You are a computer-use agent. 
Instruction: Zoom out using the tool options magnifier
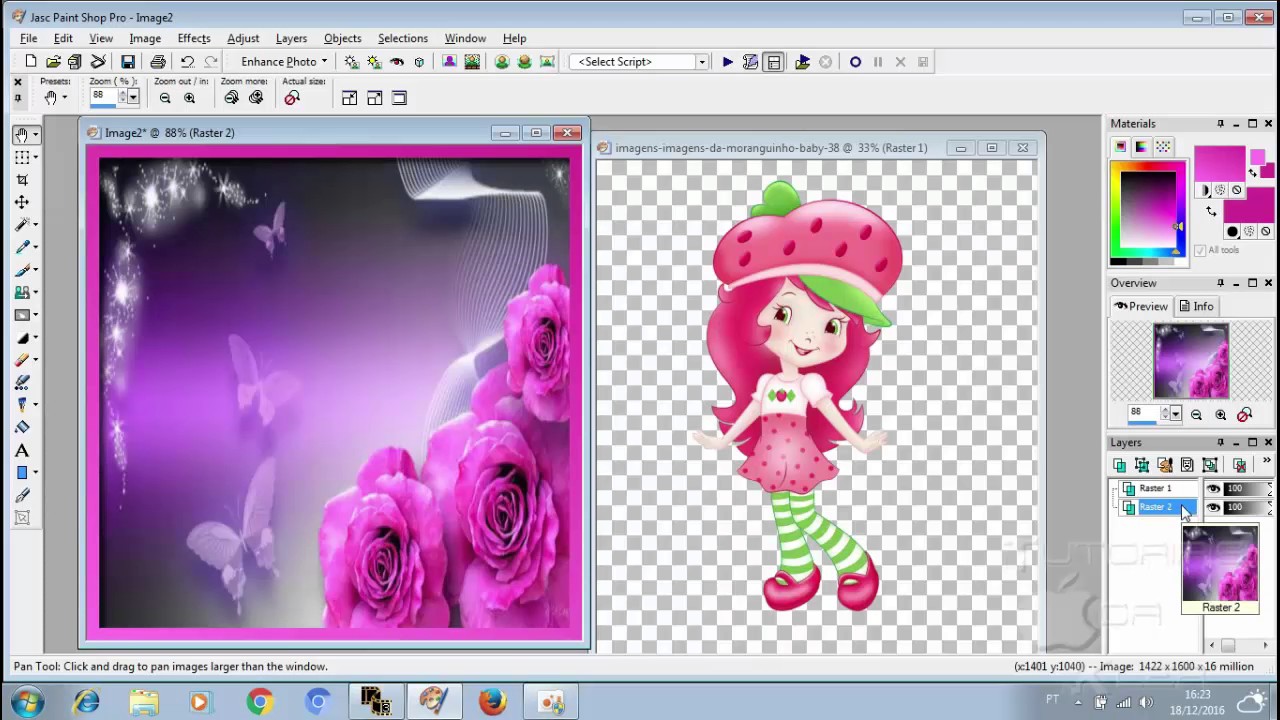pyautogui.click(x=165, y=98)
